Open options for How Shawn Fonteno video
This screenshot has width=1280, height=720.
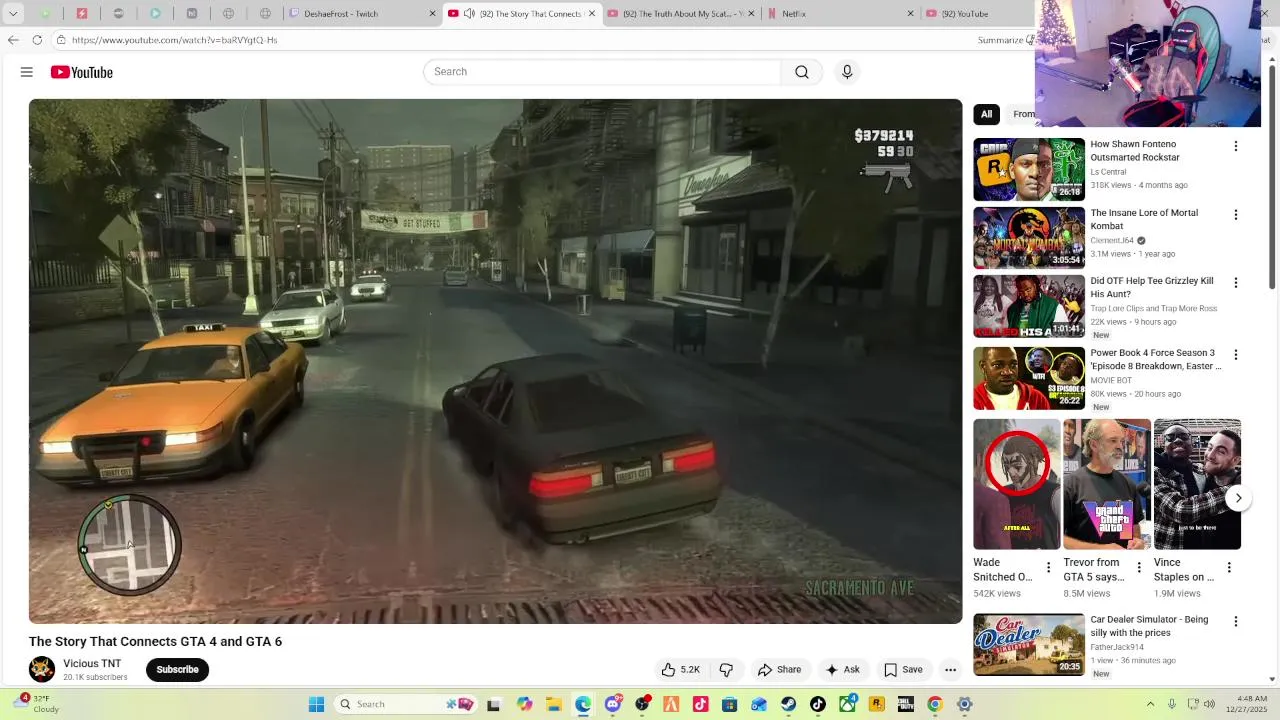1235,146
